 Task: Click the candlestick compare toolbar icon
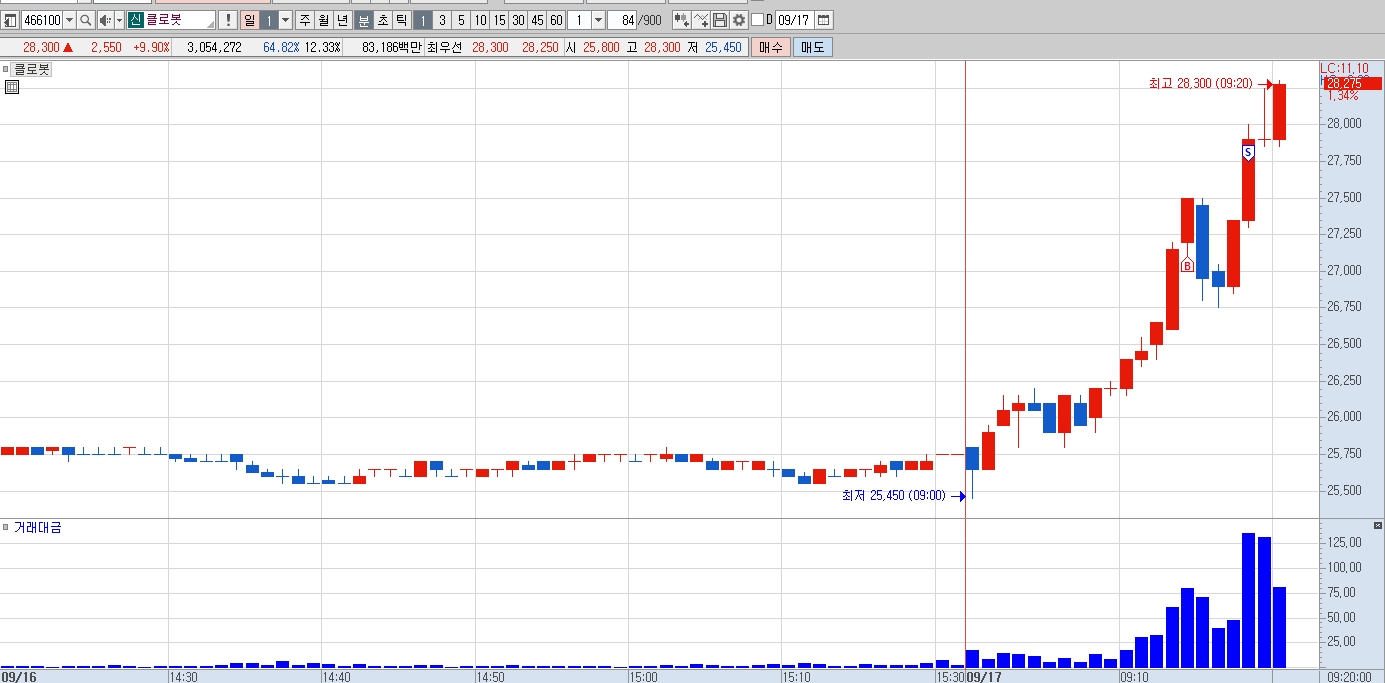click(681, 20)
